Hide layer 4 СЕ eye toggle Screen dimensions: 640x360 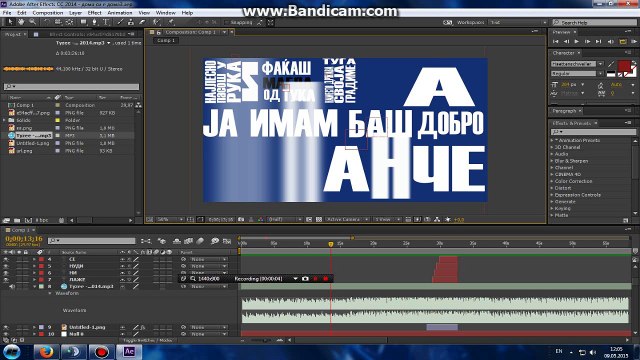point(6,259)
